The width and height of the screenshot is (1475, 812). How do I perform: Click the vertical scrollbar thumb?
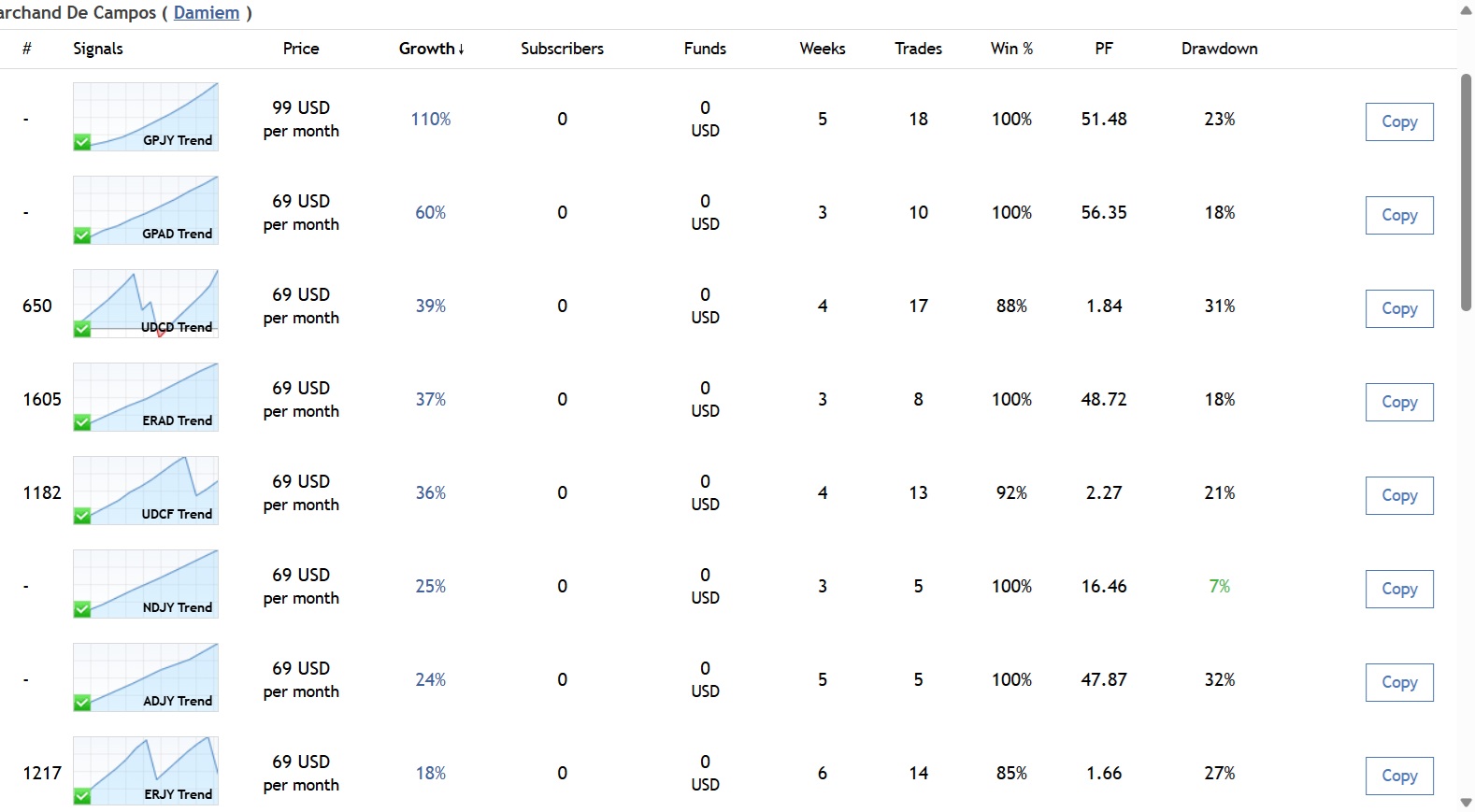coord(1466,192)
